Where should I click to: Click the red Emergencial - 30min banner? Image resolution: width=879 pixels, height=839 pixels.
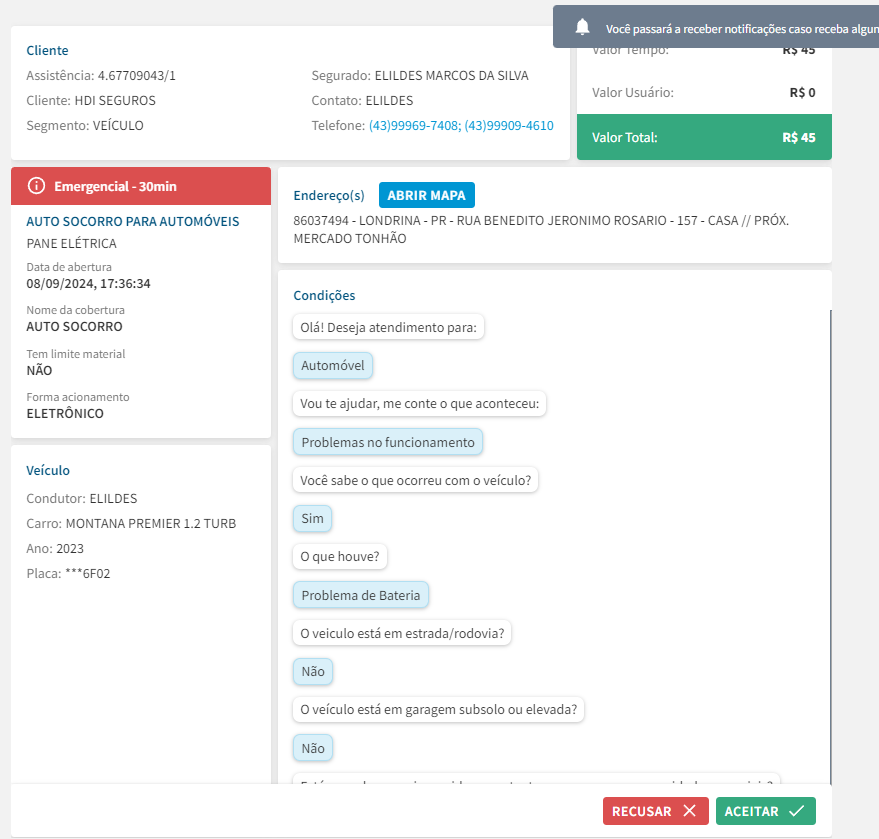[140, 186]
